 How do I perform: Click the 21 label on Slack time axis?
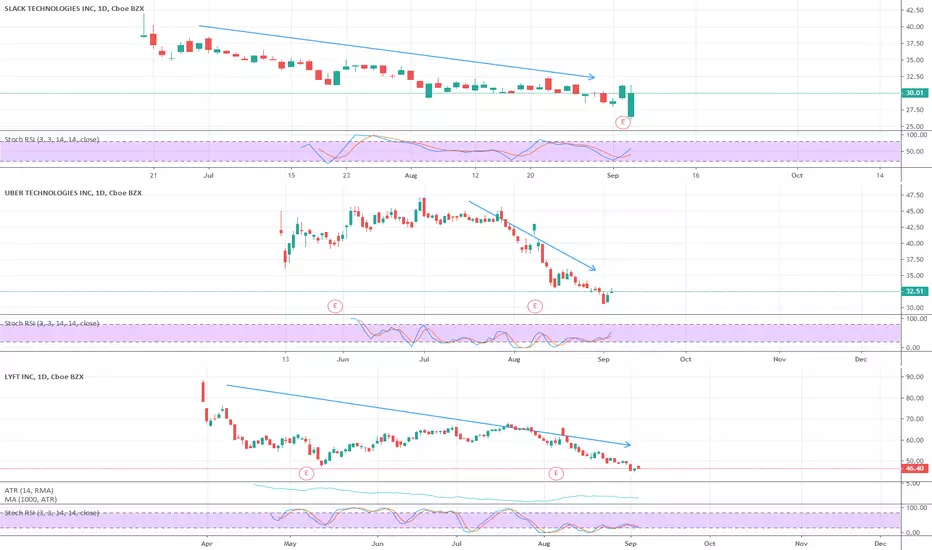[x=153, y=175]
